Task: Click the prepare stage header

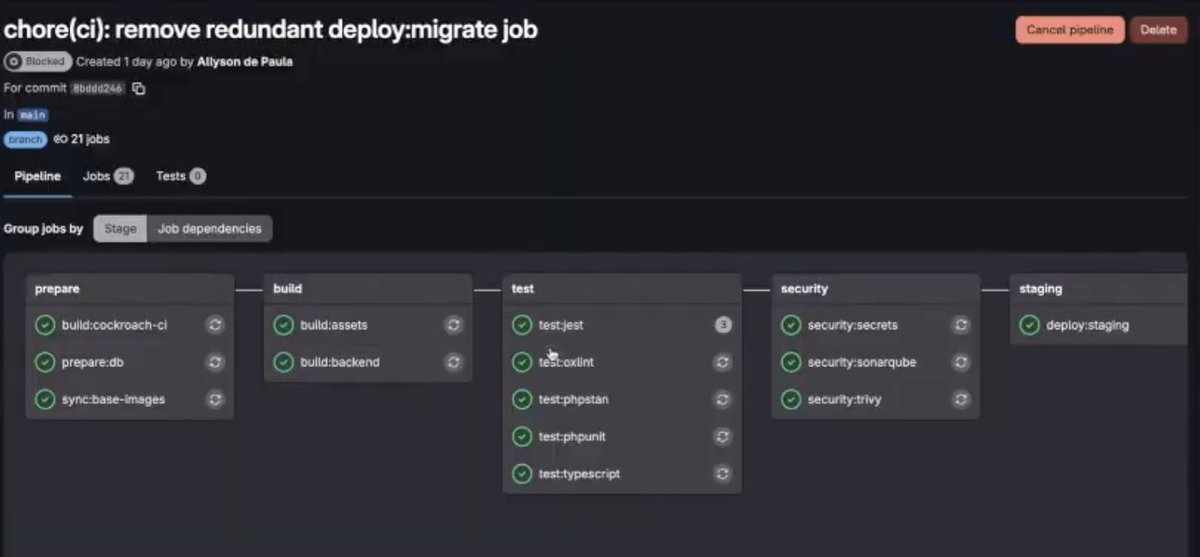Action: 57,289
